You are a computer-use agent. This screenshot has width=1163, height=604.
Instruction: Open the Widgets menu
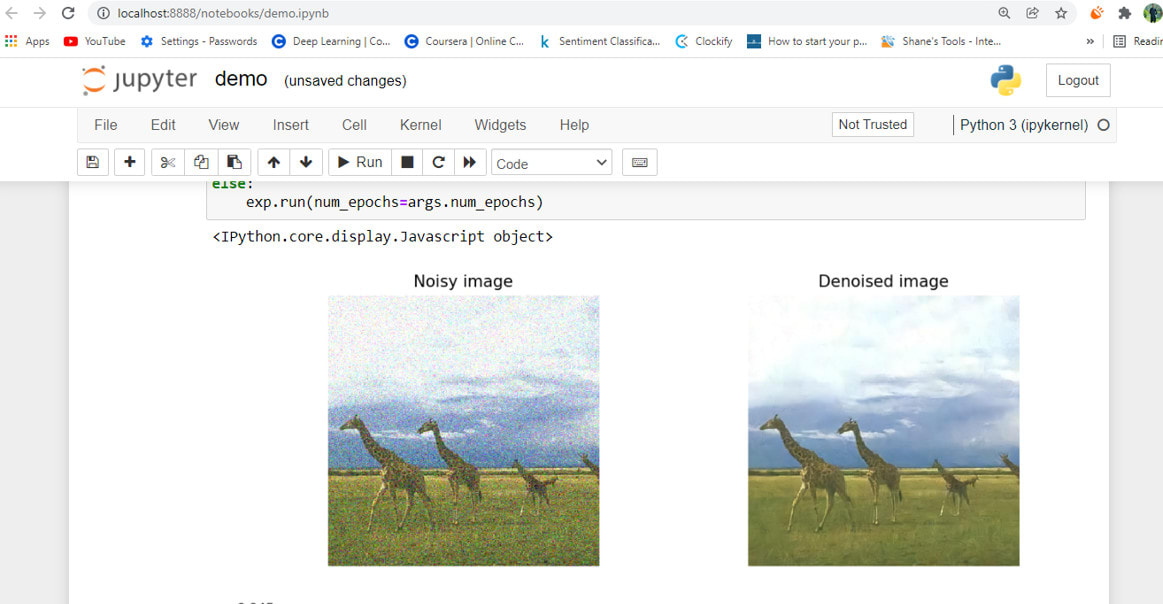coord(500,125)
